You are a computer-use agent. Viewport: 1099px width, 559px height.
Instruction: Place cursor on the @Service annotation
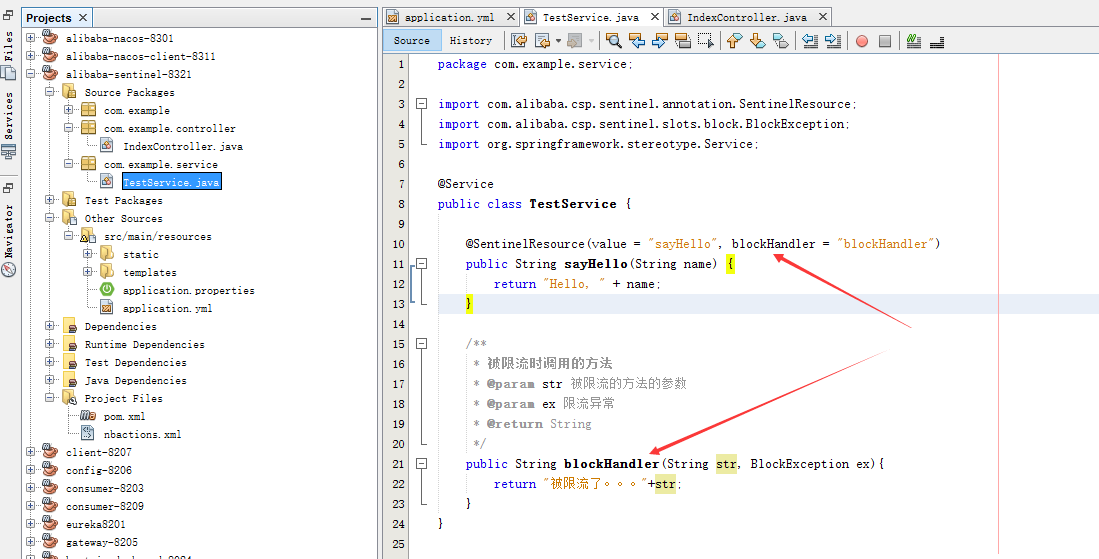click(x=465, y=184)
